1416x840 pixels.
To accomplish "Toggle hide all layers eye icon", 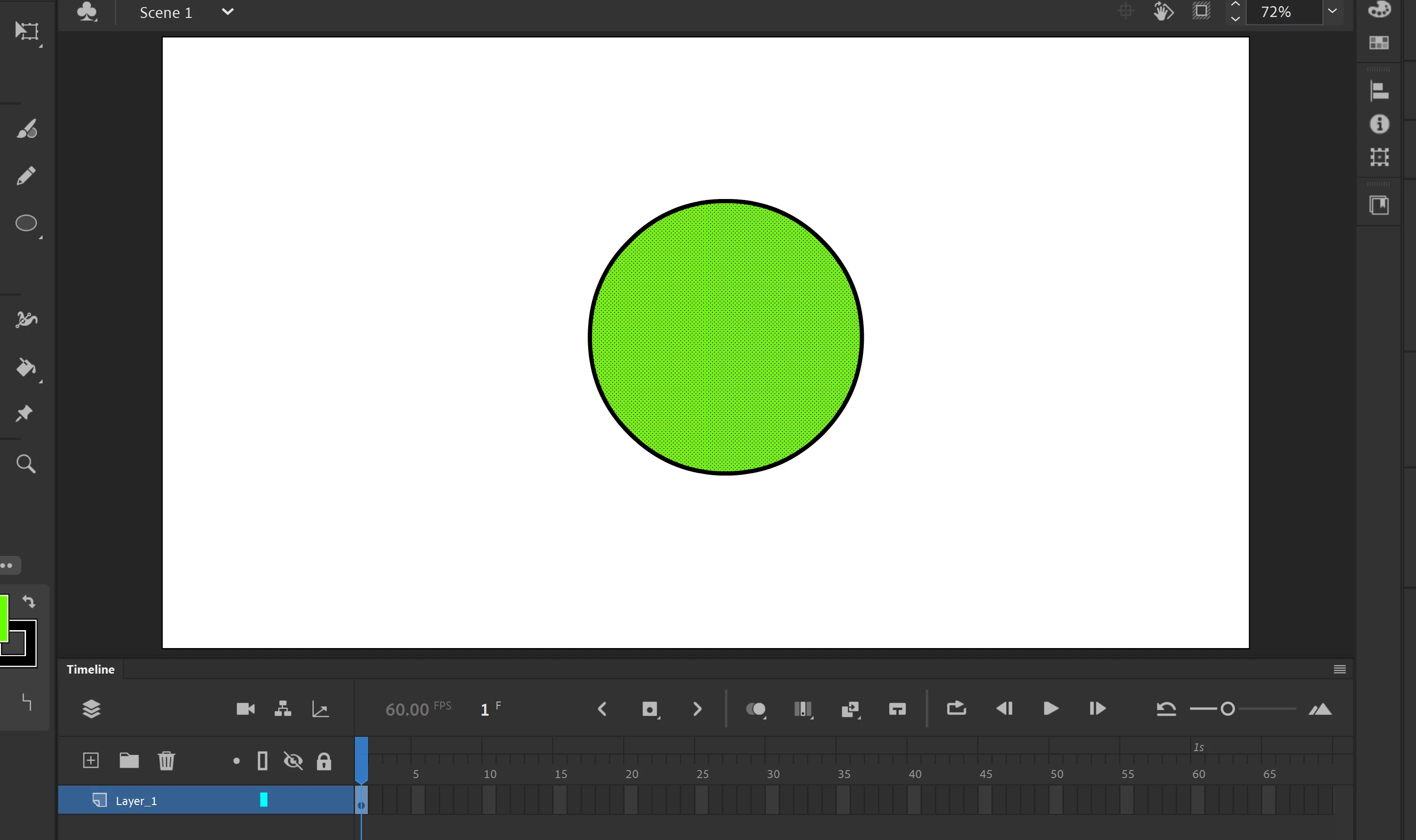I will tap(293, 761).
